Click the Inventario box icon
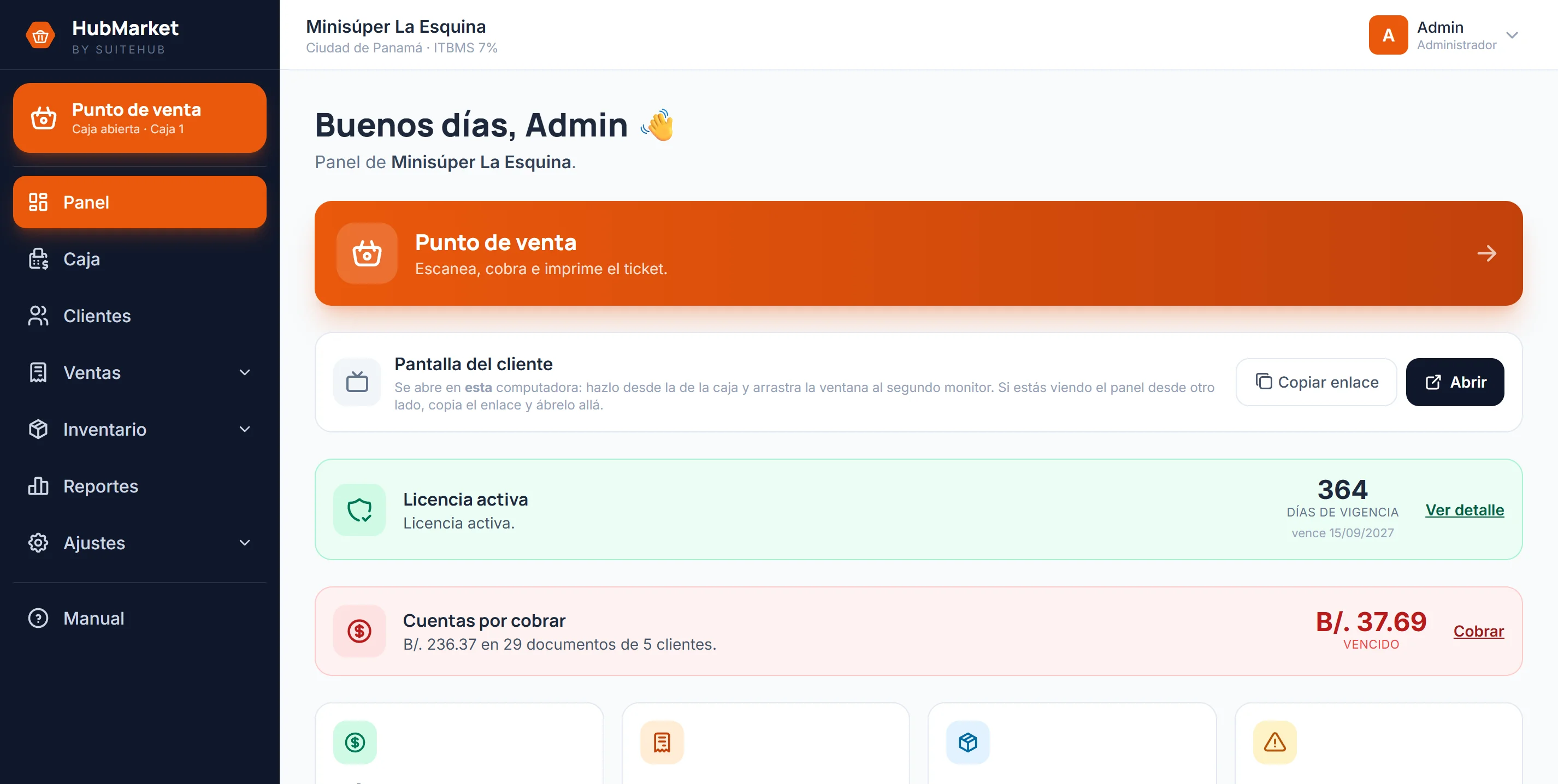Viewport: 1558px width, 784px height. pos(38,430)
